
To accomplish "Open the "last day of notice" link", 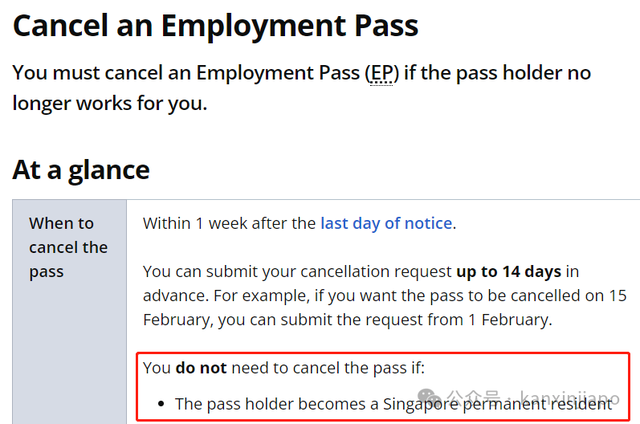I will point(386,224).
